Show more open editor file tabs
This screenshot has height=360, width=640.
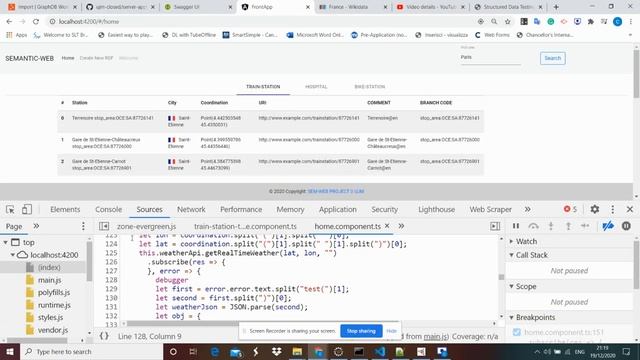401,226
